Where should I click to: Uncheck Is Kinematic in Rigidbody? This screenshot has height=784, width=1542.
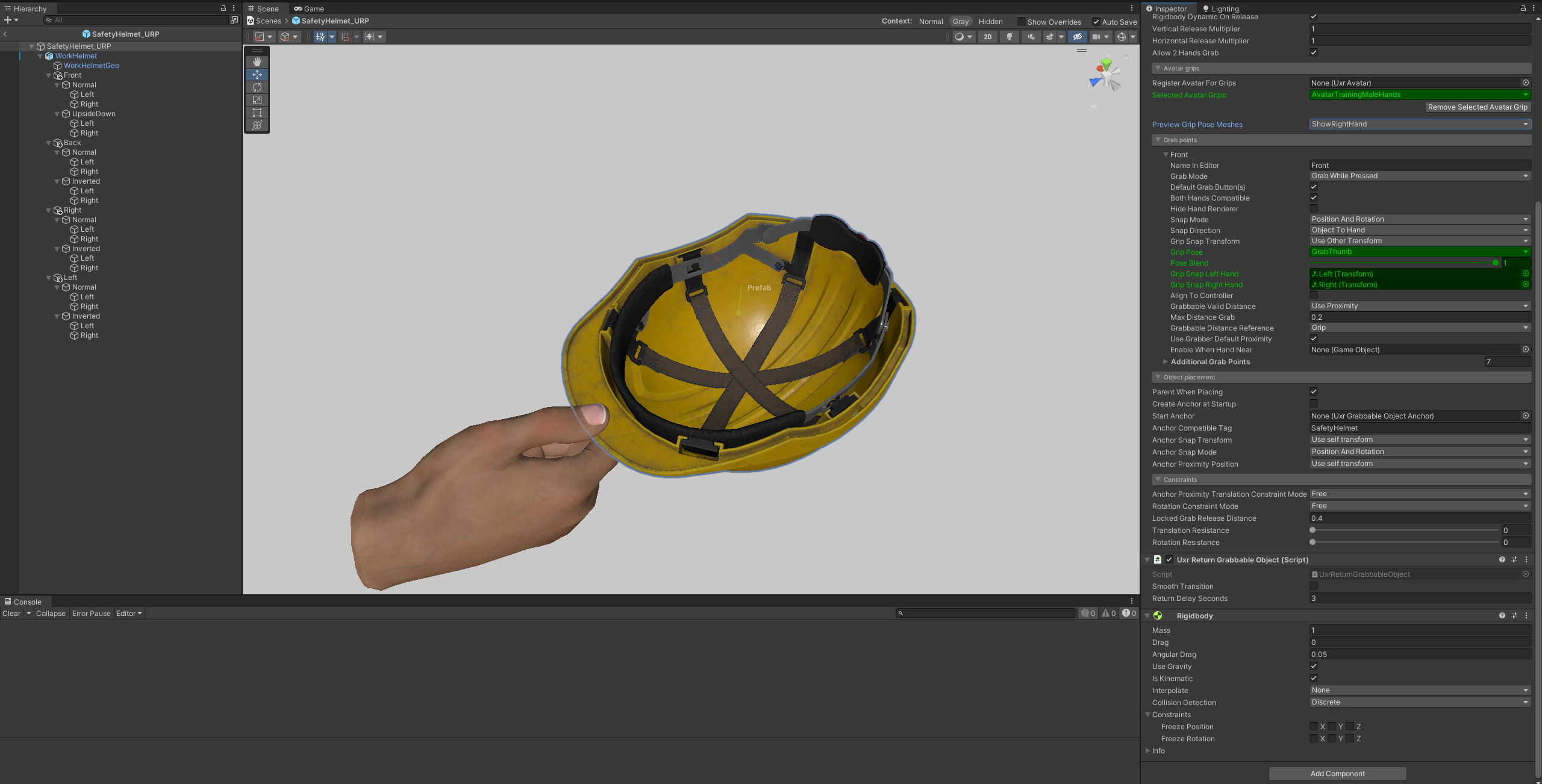1314,678
